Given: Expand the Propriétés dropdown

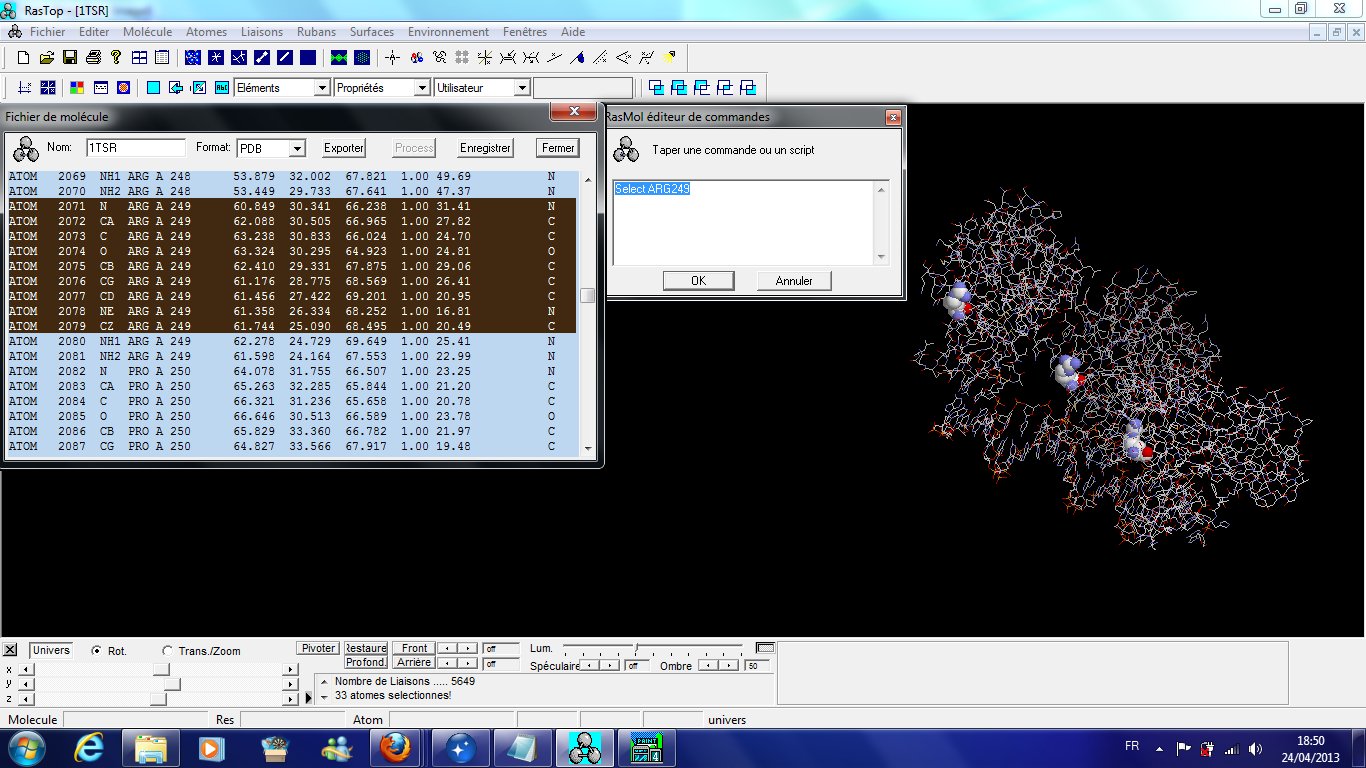Looking at the screenshot, I should click(421, 88).
